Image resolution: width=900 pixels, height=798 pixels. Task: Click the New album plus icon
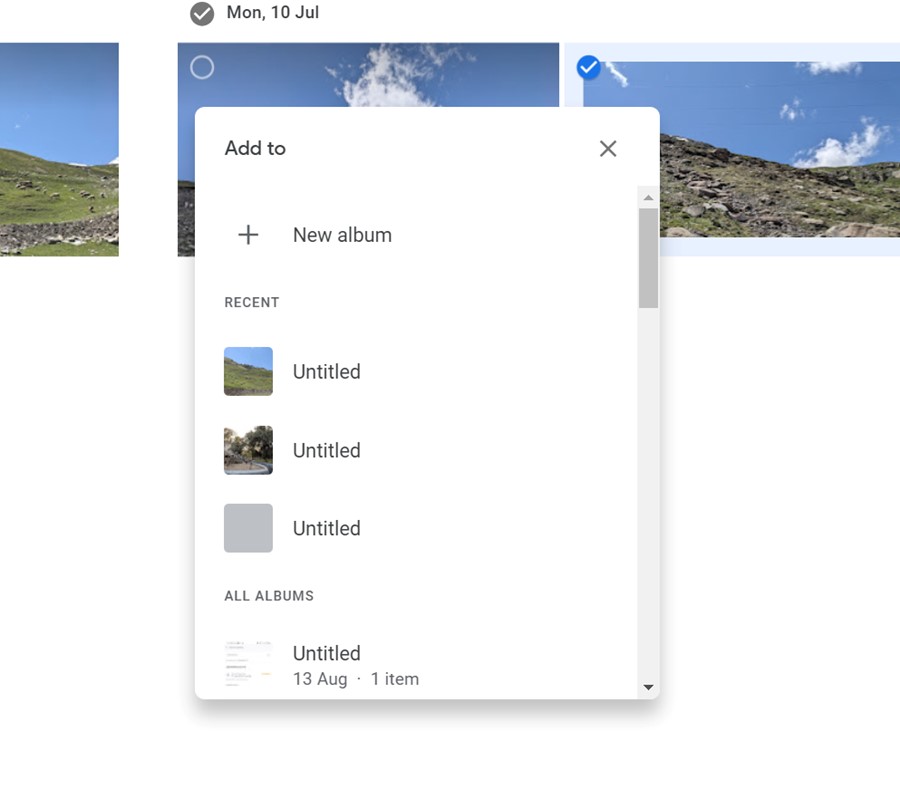click(x=247, y=234)
